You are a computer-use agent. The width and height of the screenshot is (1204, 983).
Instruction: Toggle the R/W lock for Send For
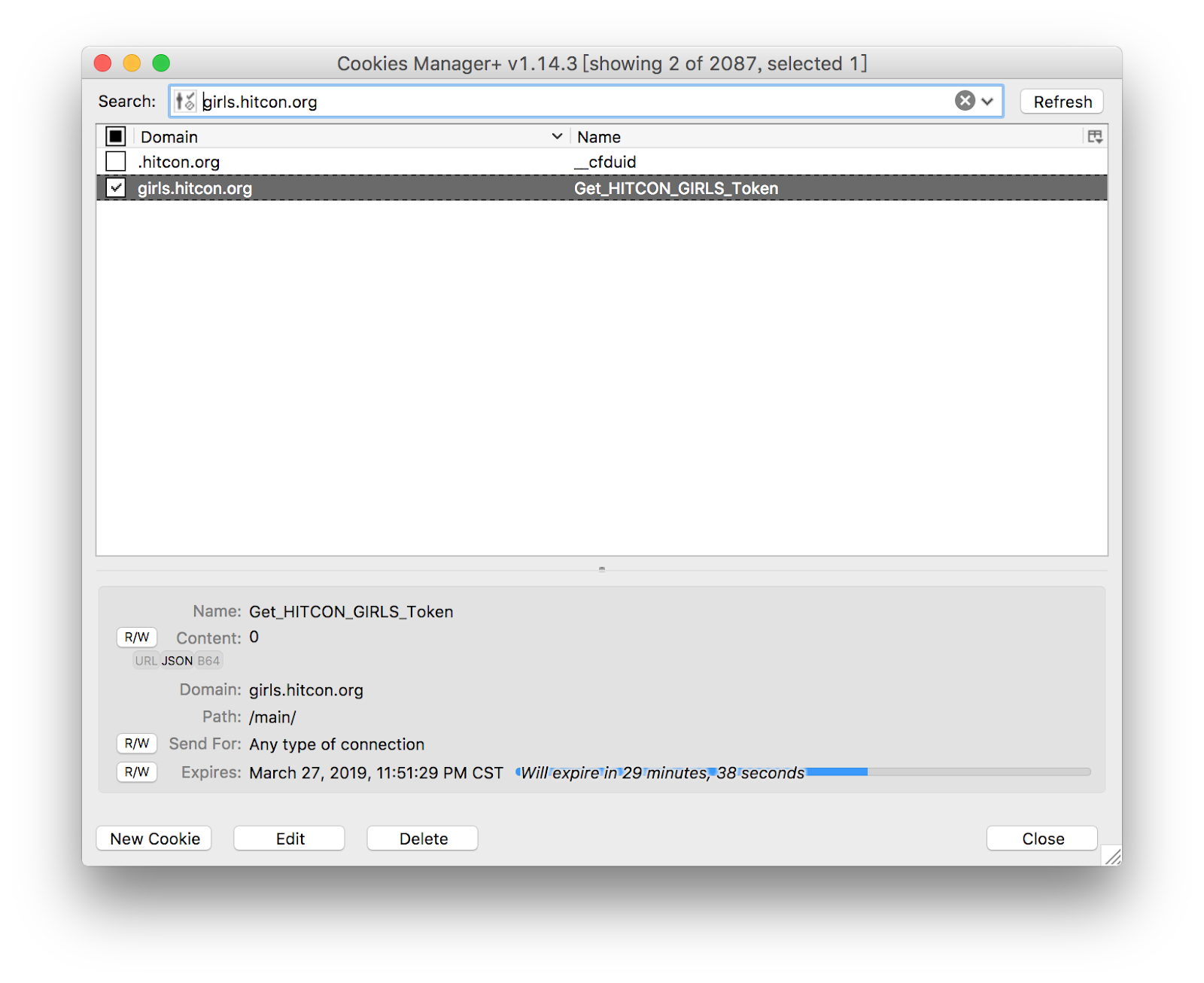coord(137,744)
